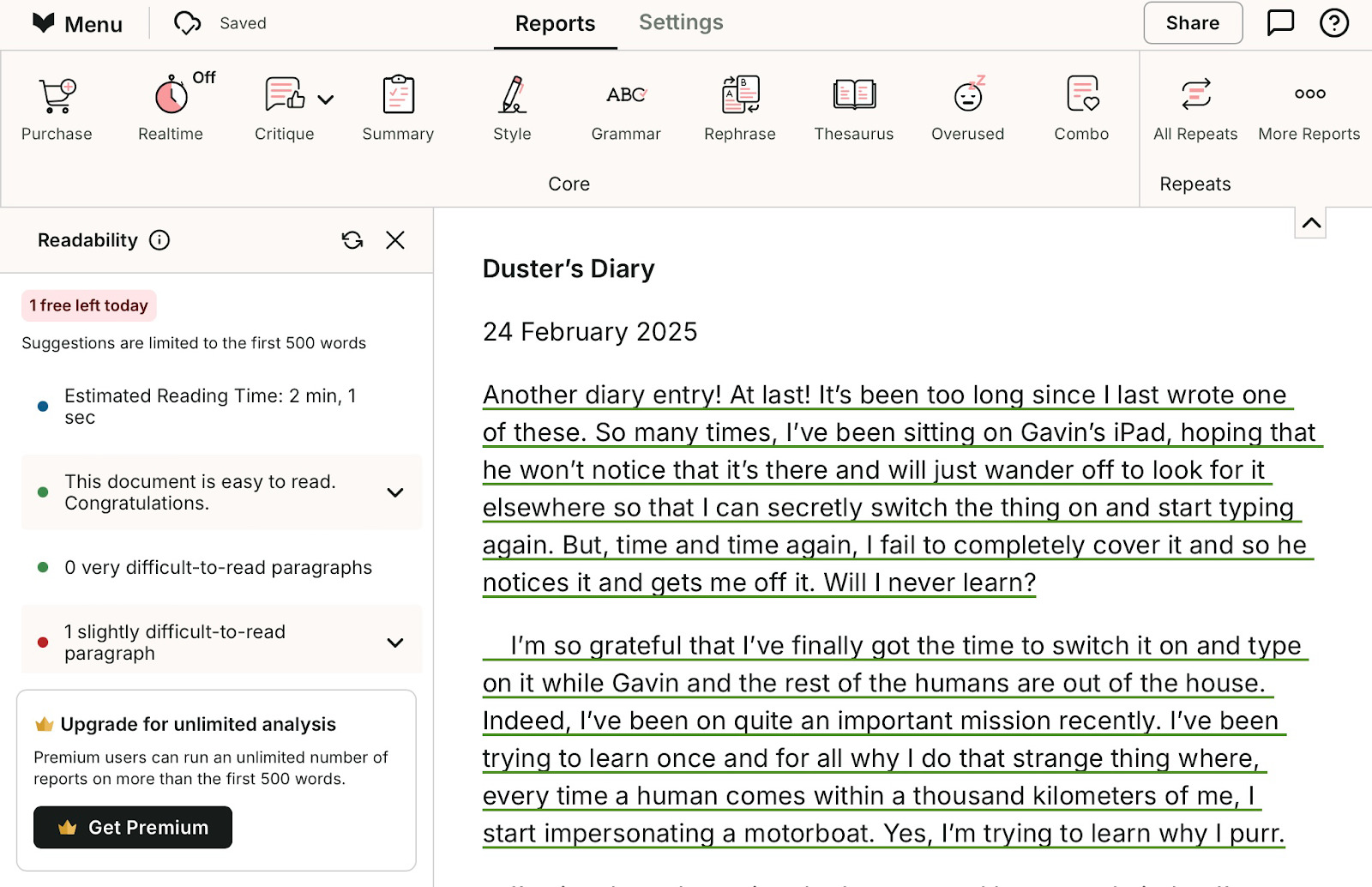Open the Menu
The height and width of the screenshot is (887, 1372).
coord(77,23)
